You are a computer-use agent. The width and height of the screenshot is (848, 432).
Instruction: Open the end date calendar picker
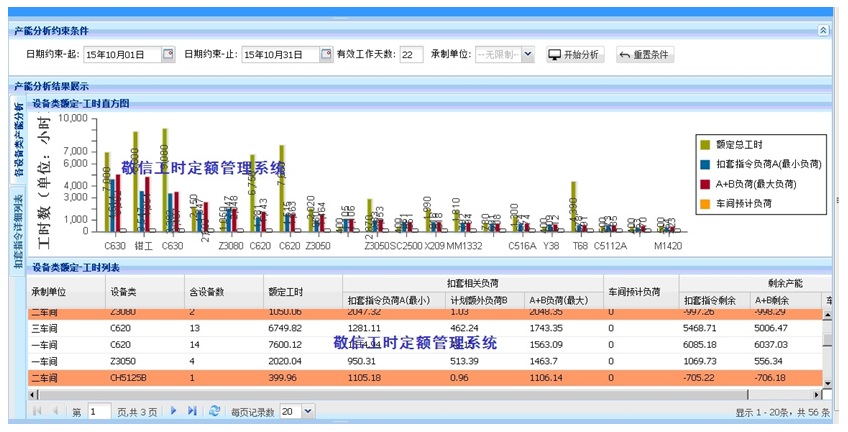coord(326,54)
